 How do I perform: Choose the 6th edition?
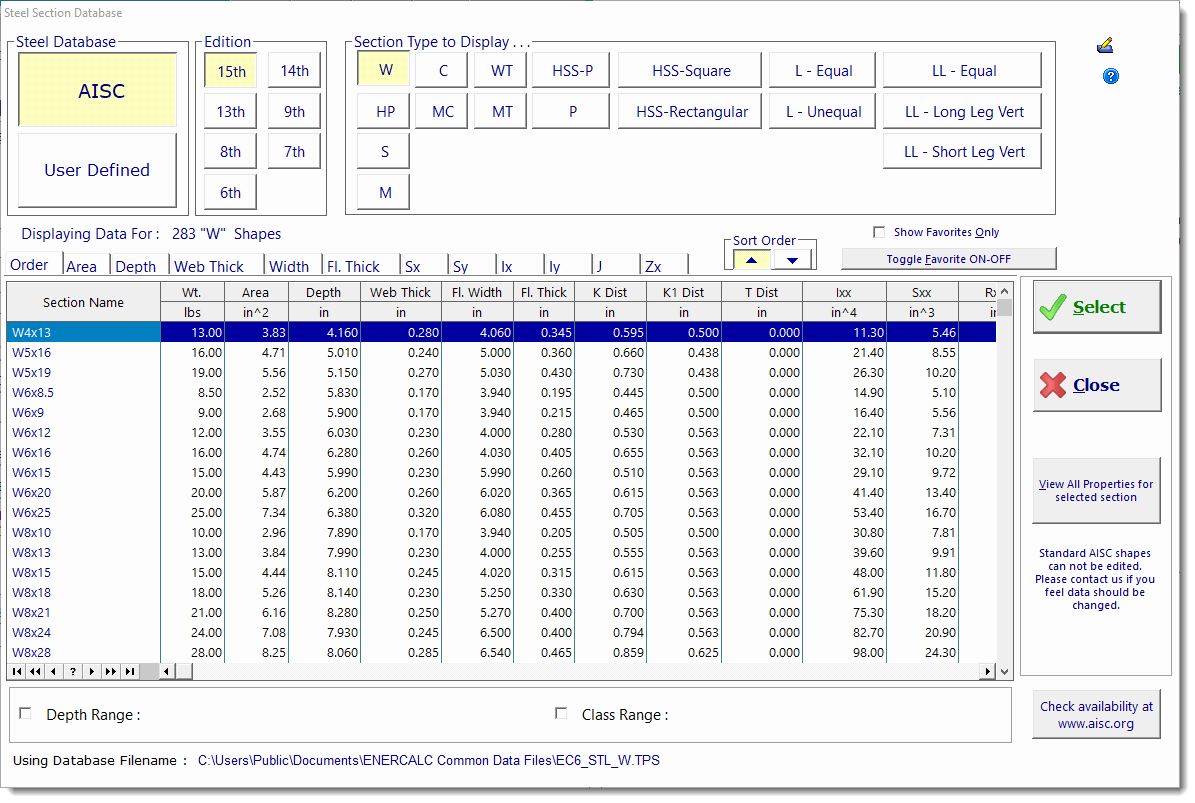coord(231,193)
